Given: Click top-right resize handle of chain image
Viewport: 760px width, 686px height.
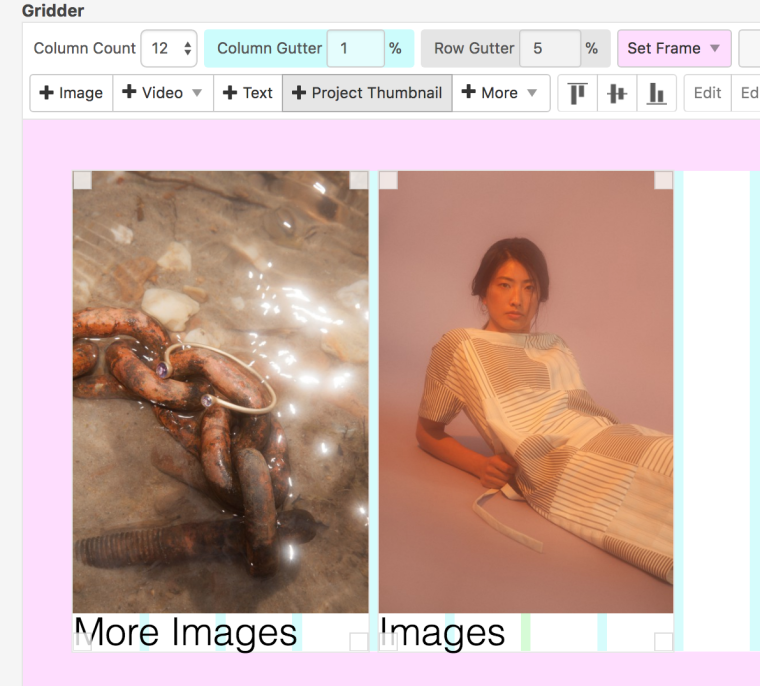Looking at the screenshot, I should pos(358,180).
